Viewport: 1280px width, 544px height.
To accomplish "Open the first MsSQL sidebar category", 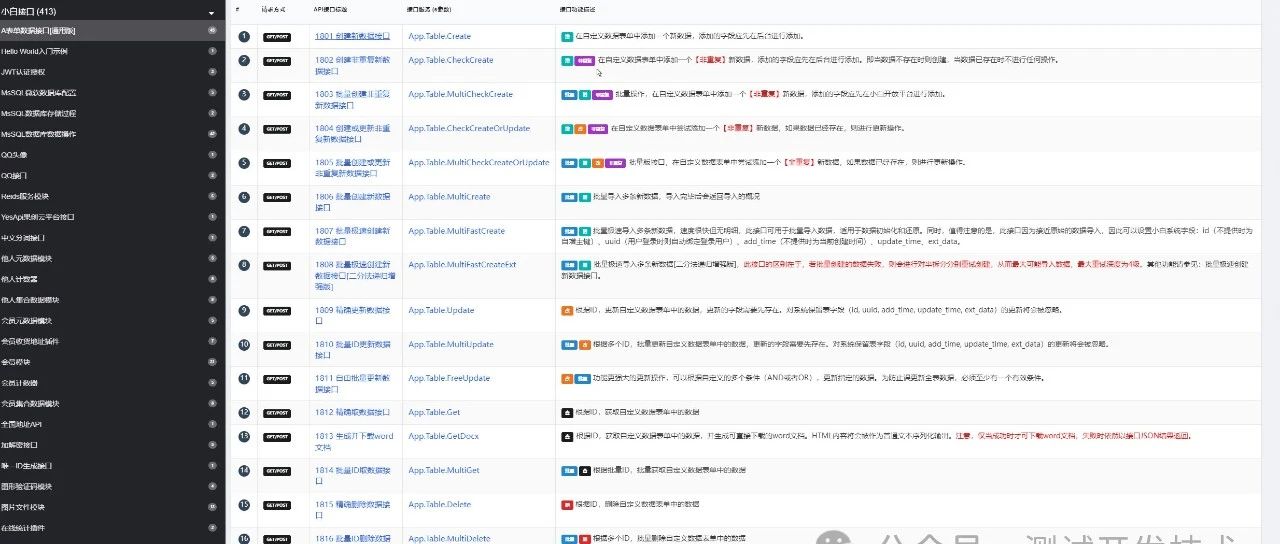I will coord(39,92).
